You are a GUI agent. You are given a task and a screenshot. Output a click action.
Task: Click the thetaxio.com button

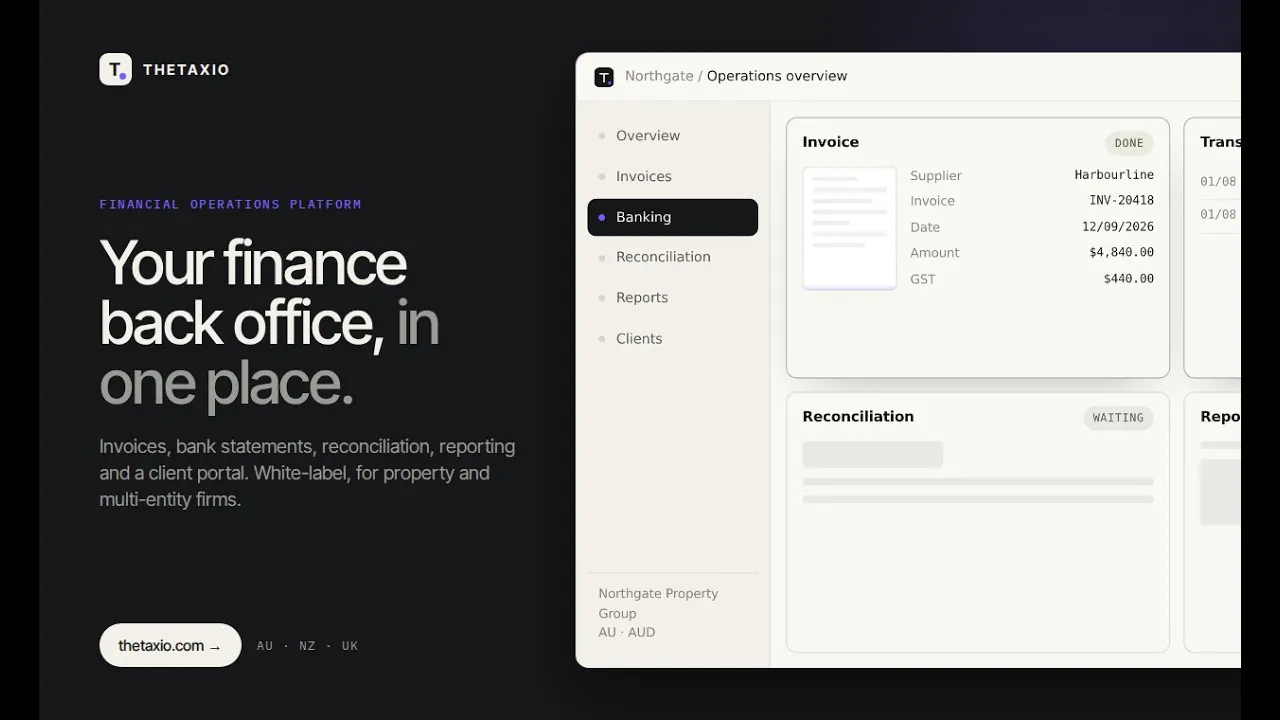170,646
